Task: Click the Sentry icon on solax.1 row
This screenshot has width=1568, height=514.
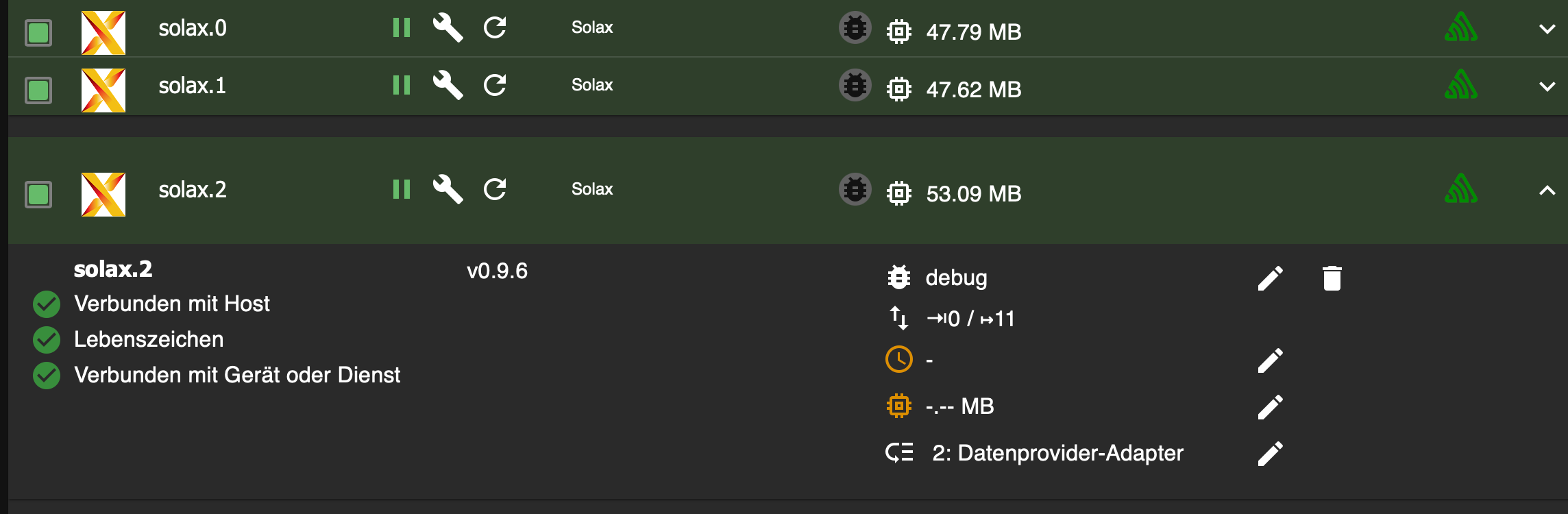Action: click(1460, 86)
